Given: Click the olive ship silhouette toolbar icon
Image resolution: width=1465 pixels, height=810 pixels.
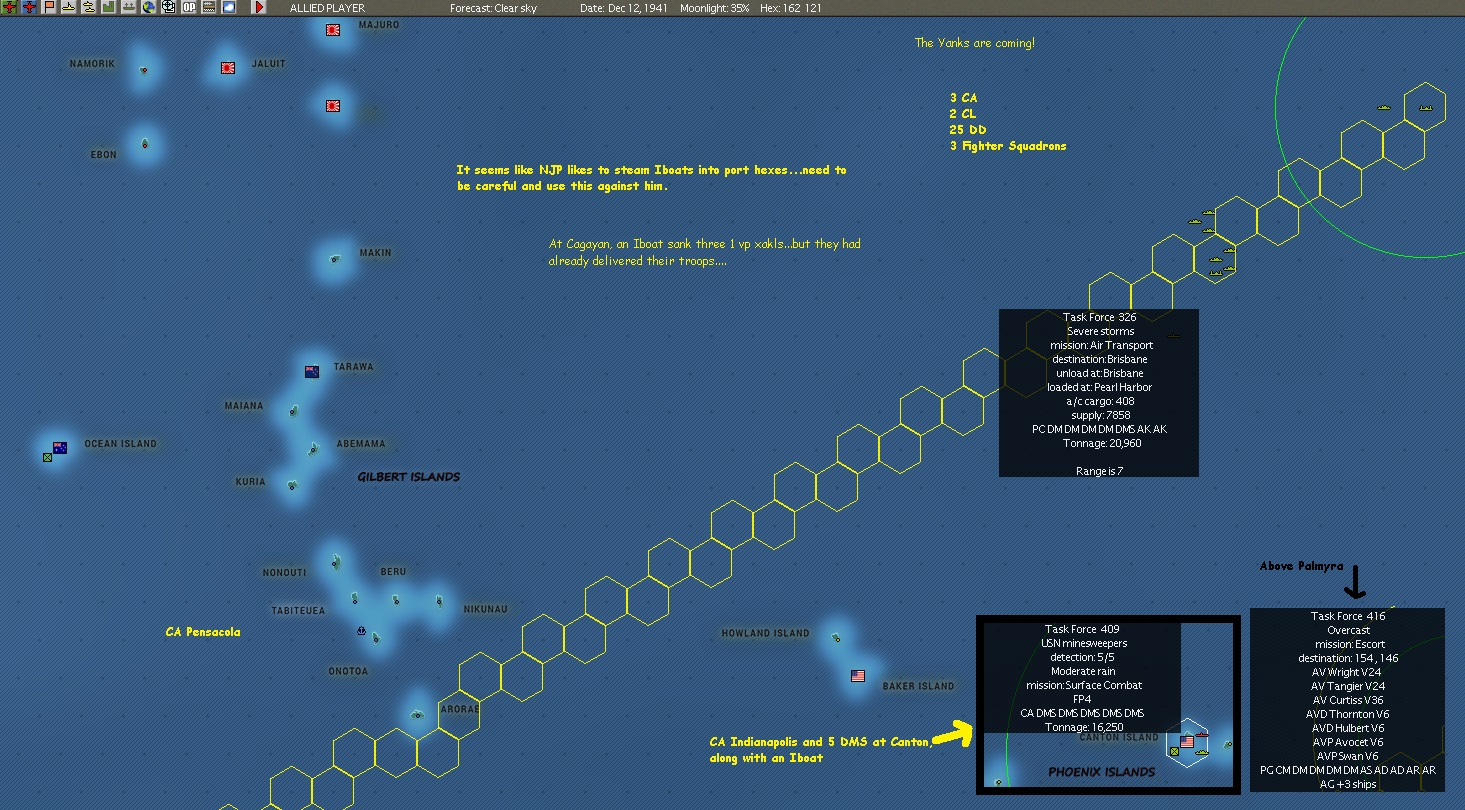Looking at the screenshot, I should tap(129, 7).
